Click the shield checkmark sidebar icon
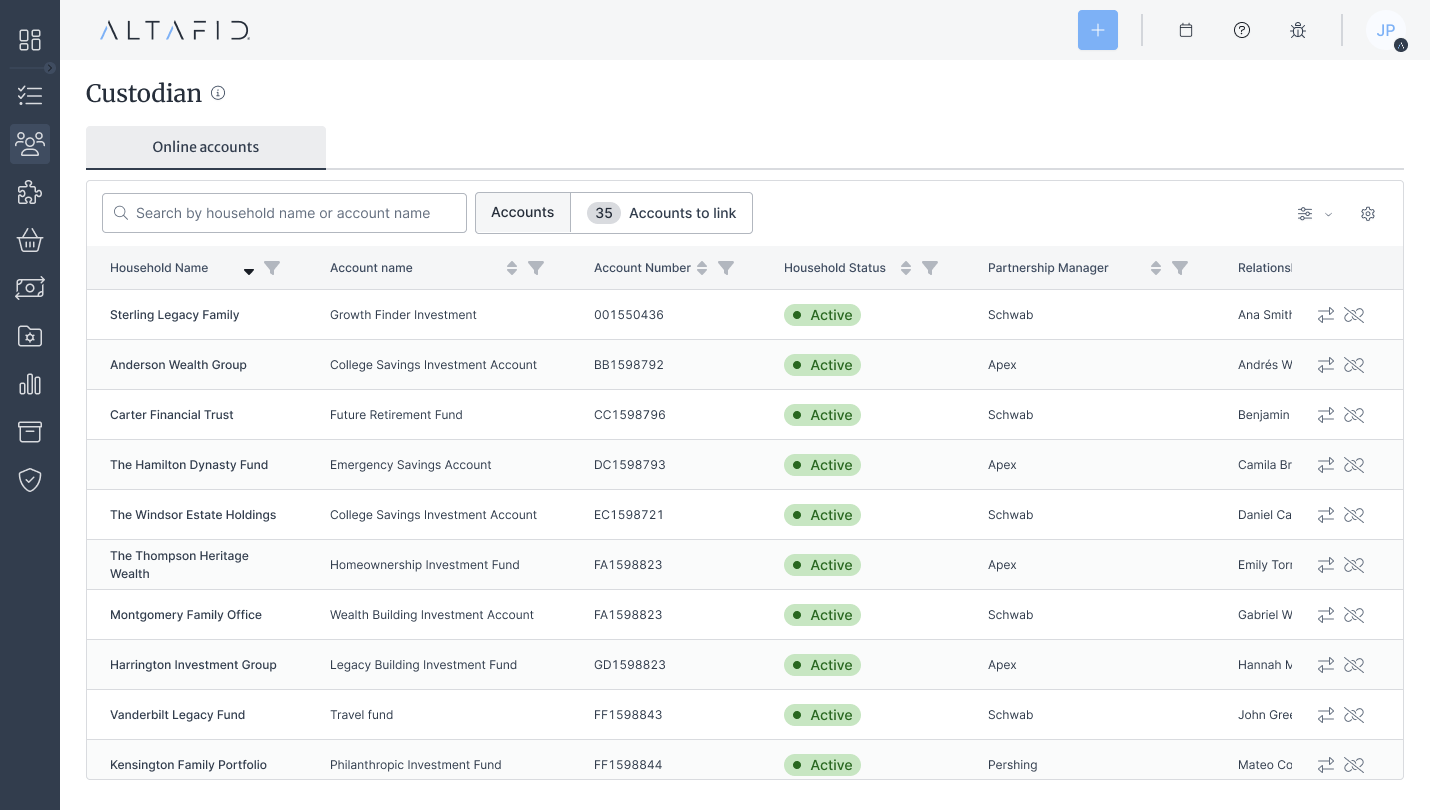The width and height of the screenshot is (1430, 810). point(30,480)
